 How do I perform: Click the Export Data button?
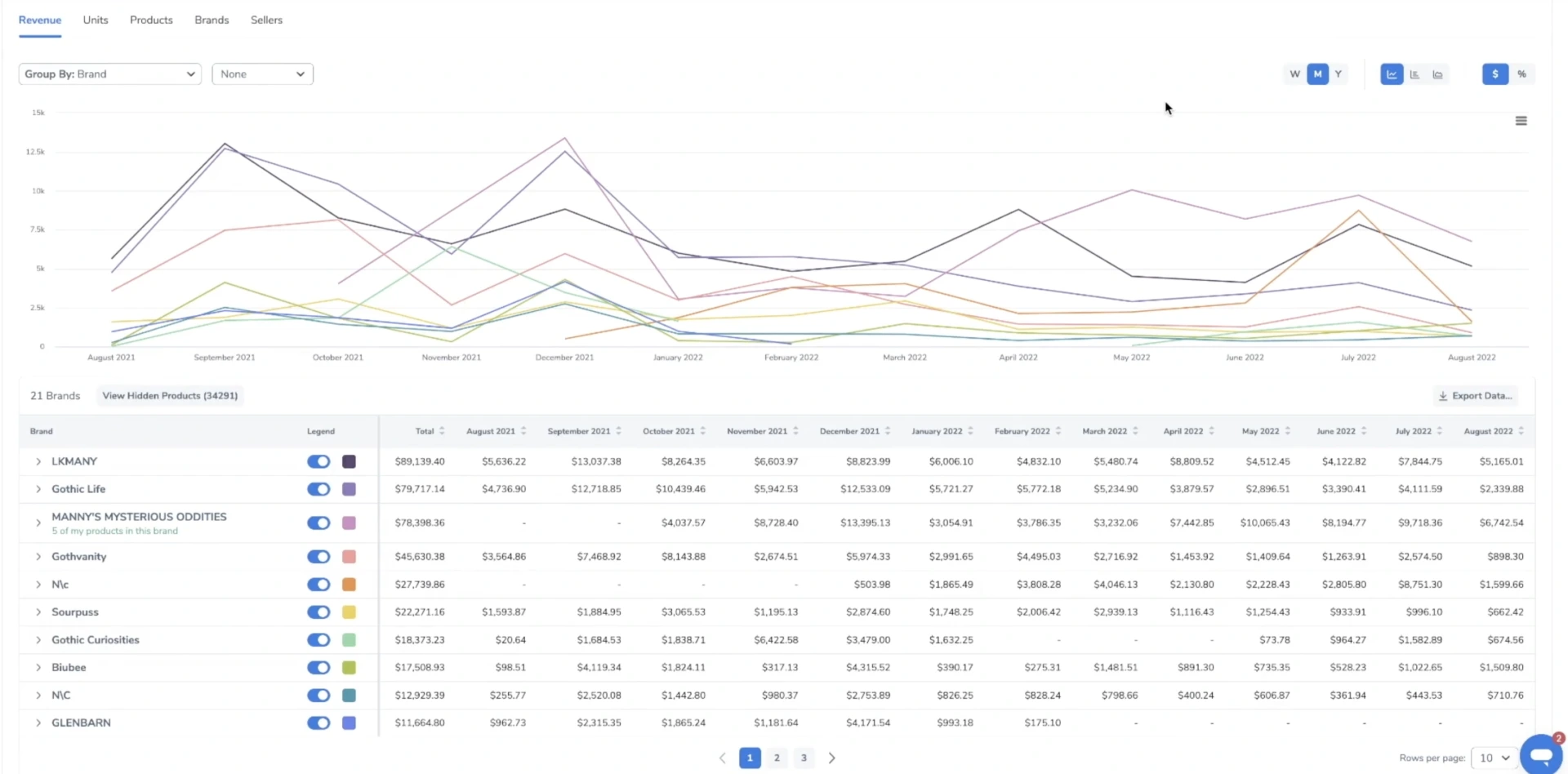1475,396
